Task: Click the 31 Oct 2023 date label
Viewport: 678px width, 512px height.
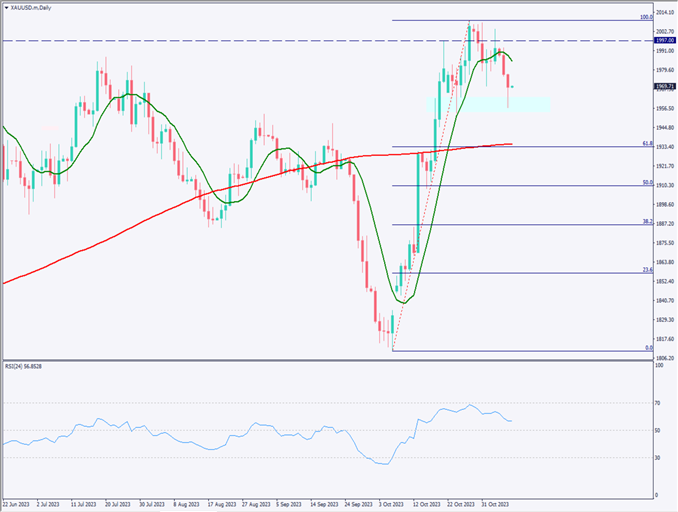Action: point(497,504)
